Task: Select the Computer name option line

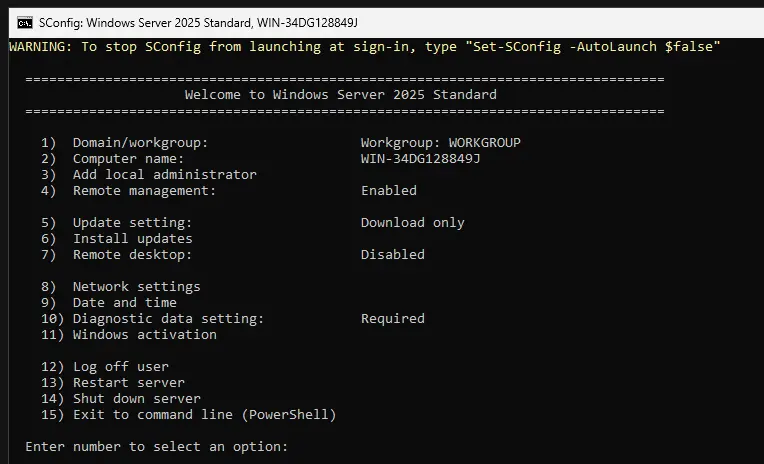Action: 128,158
